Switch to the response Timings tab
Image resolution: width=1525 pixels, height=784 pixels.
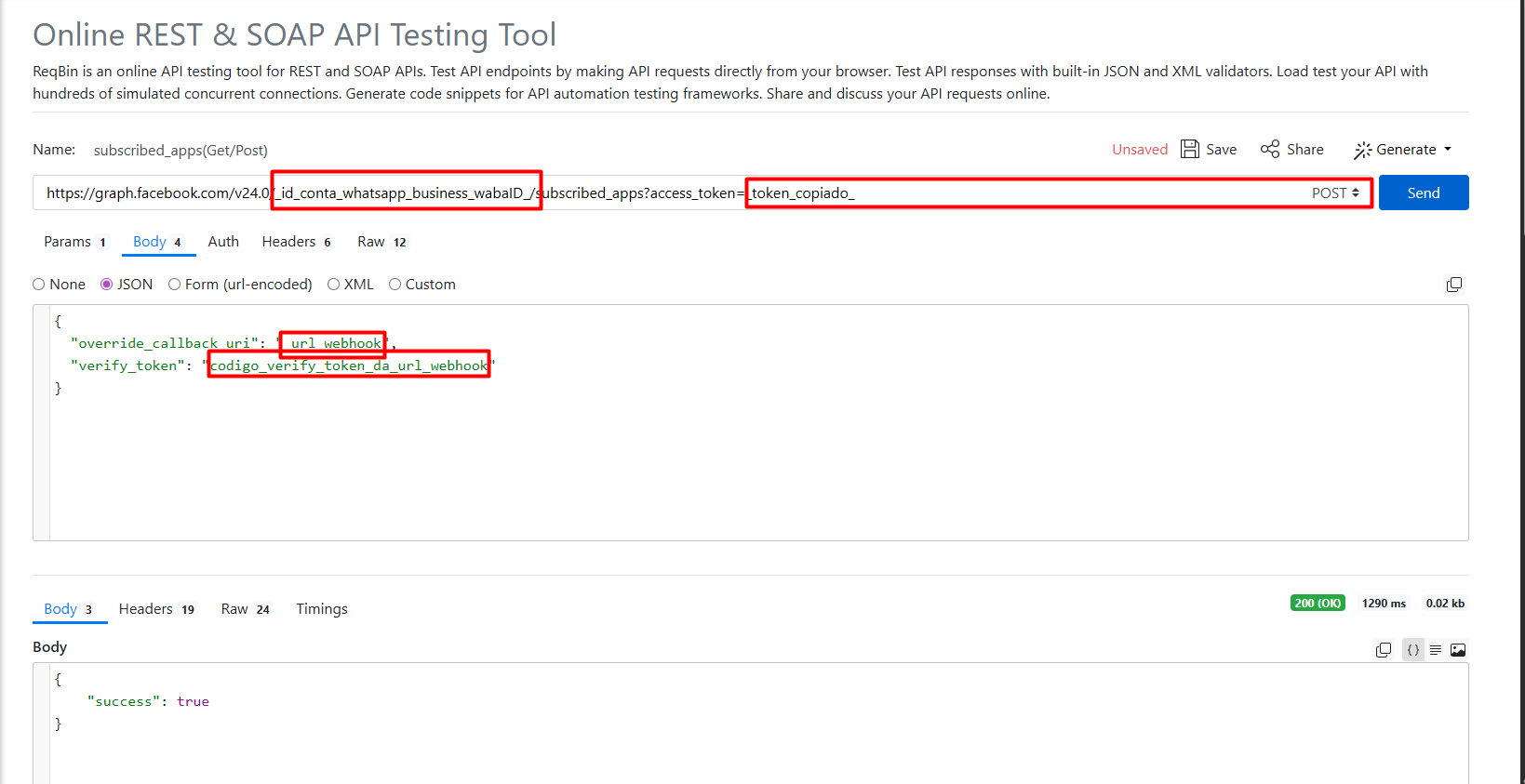point(322,609)
